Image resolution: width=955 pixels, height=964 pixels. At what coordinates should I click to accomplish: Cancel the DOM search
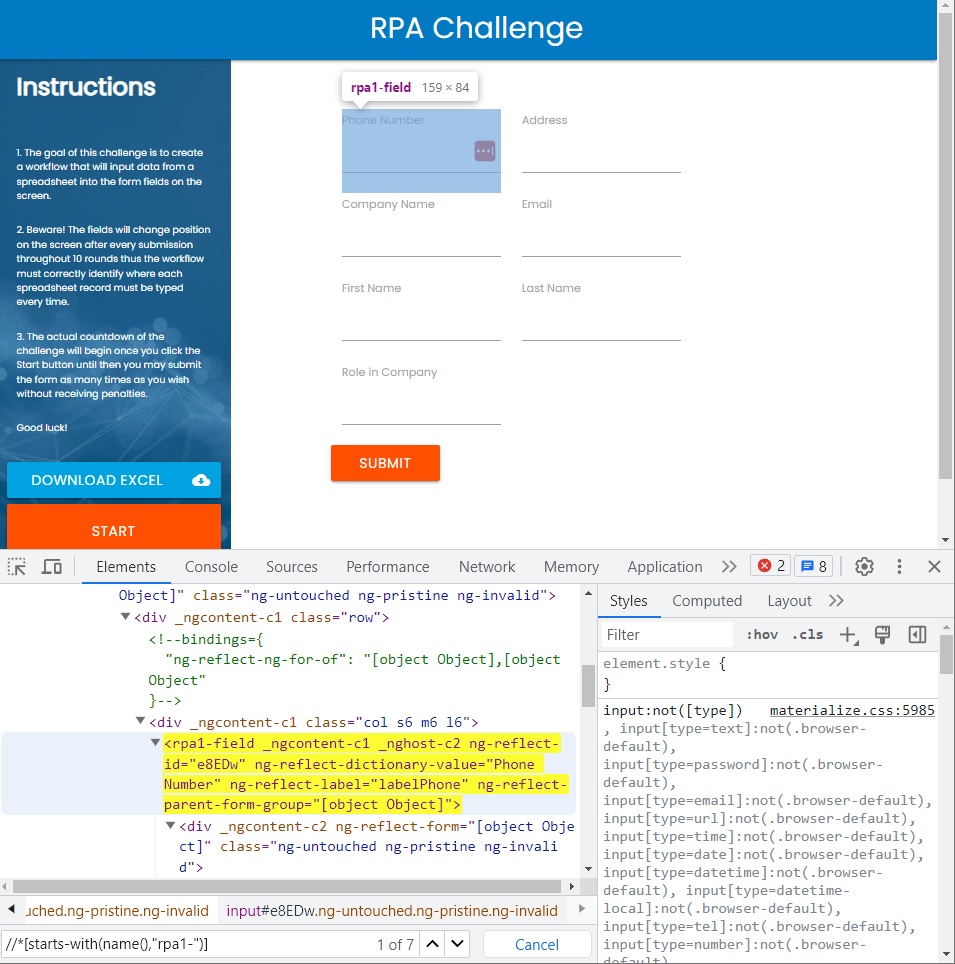point(537,944)
